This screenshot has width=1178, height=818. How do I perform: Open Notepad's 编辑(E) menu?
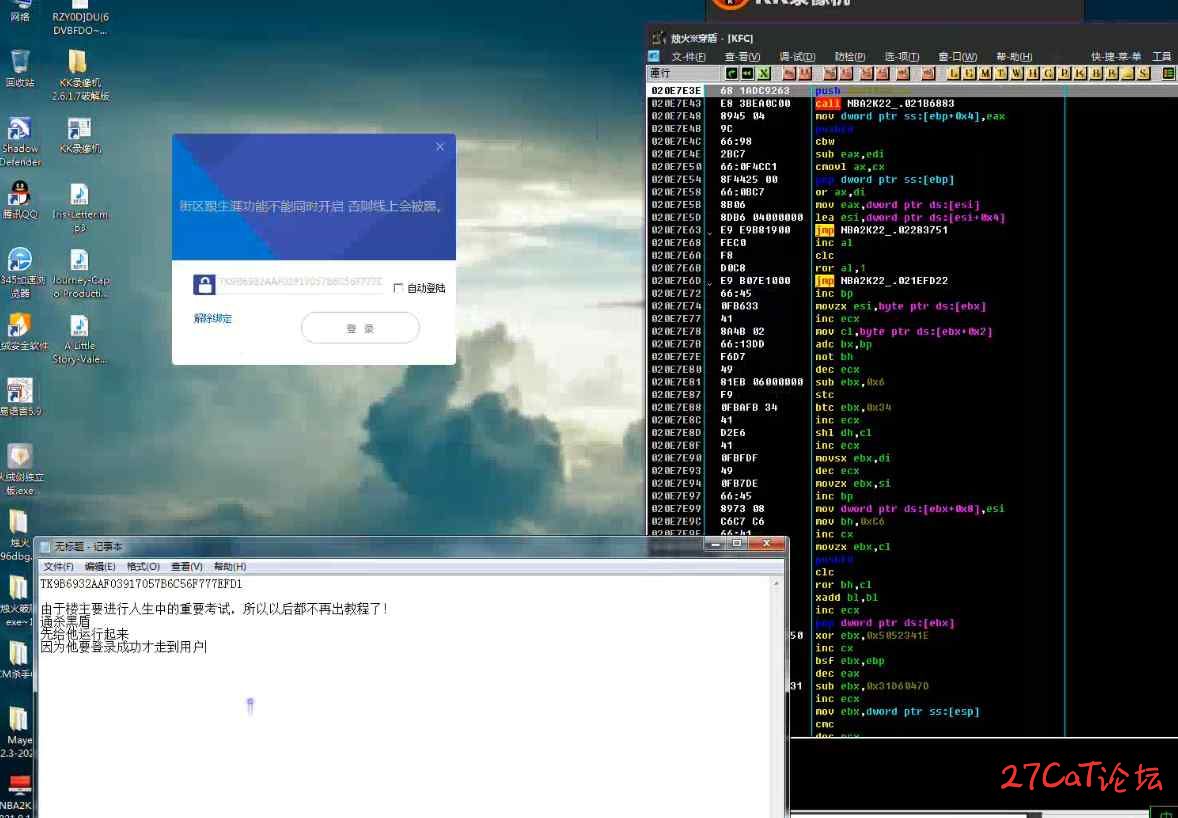(100, 566)
